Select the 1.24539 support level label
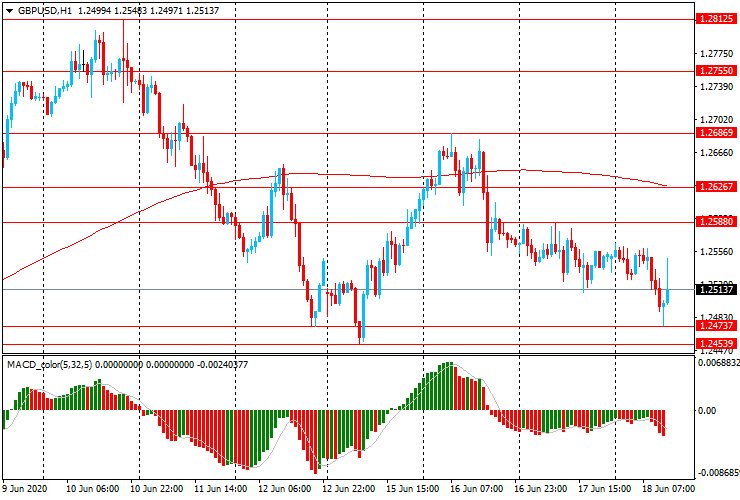The height and width of the screenshot is (500, 740). click(716, 343)
